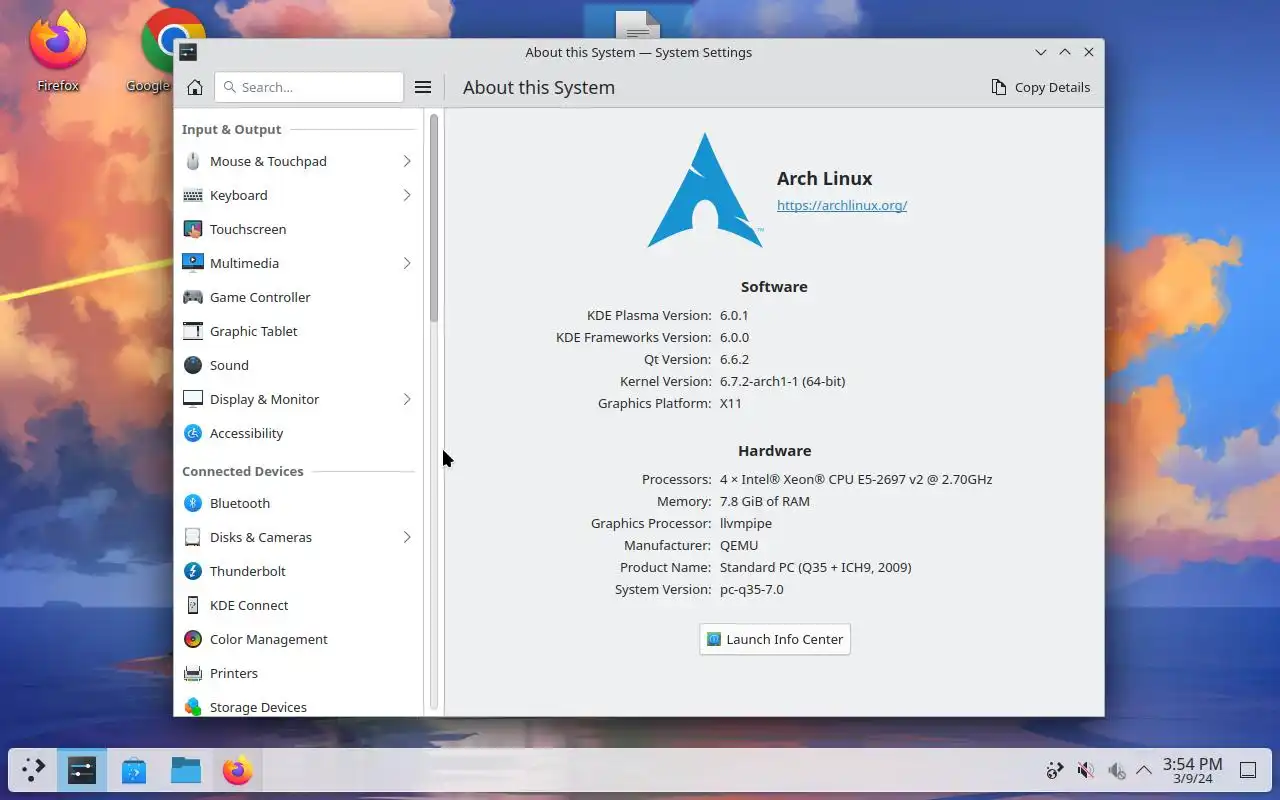Click Disks & Cameras icon
This screenshot has width=1280, height=800.
click(x=193, y=537)
